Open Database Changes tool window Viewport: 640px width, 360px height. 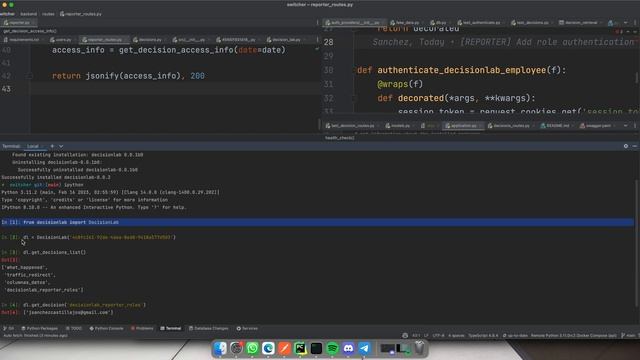pos(209,328)
